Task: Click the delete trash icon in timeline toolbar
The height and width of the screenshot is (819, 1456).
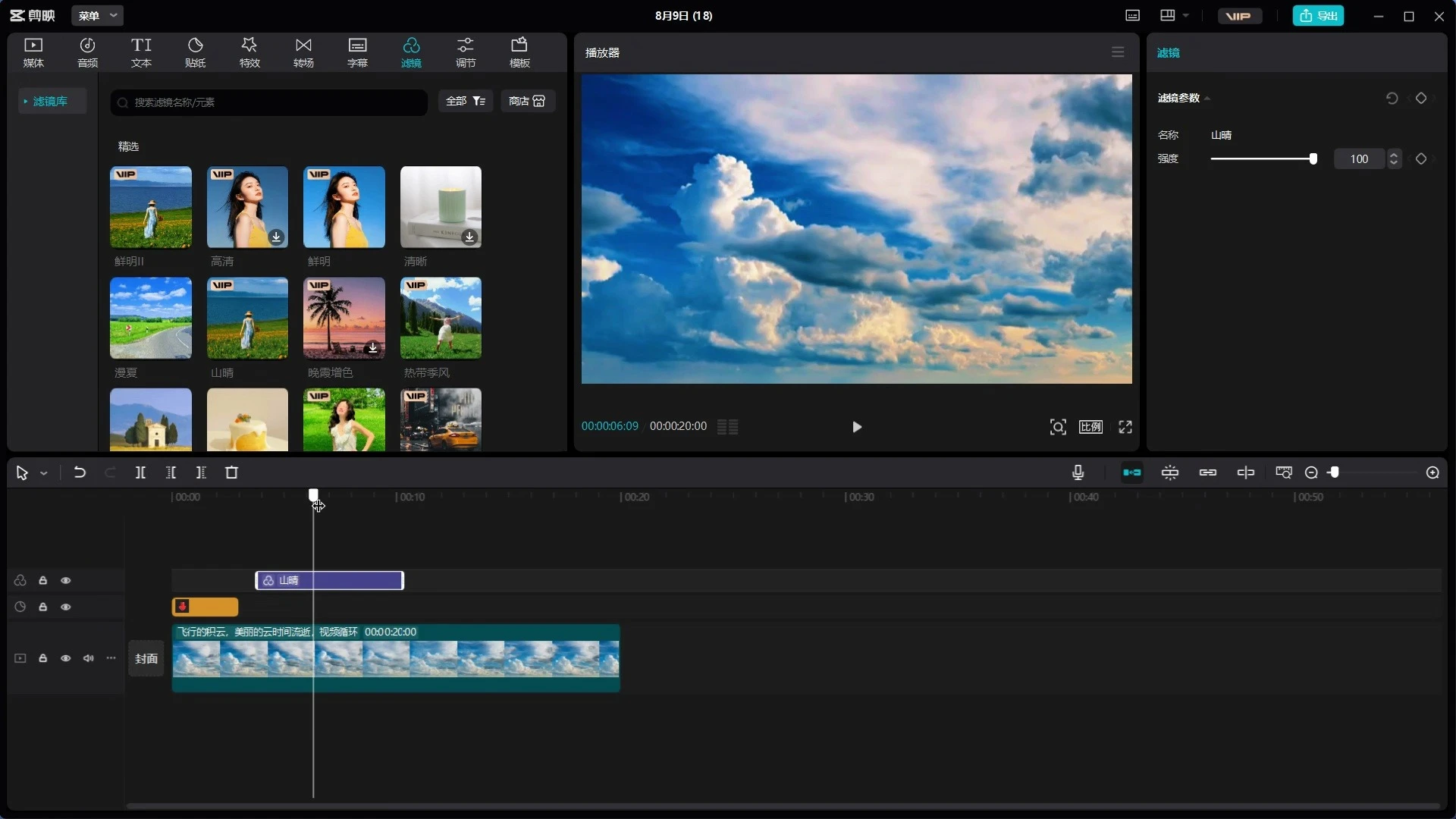Action: click(232, 472)
